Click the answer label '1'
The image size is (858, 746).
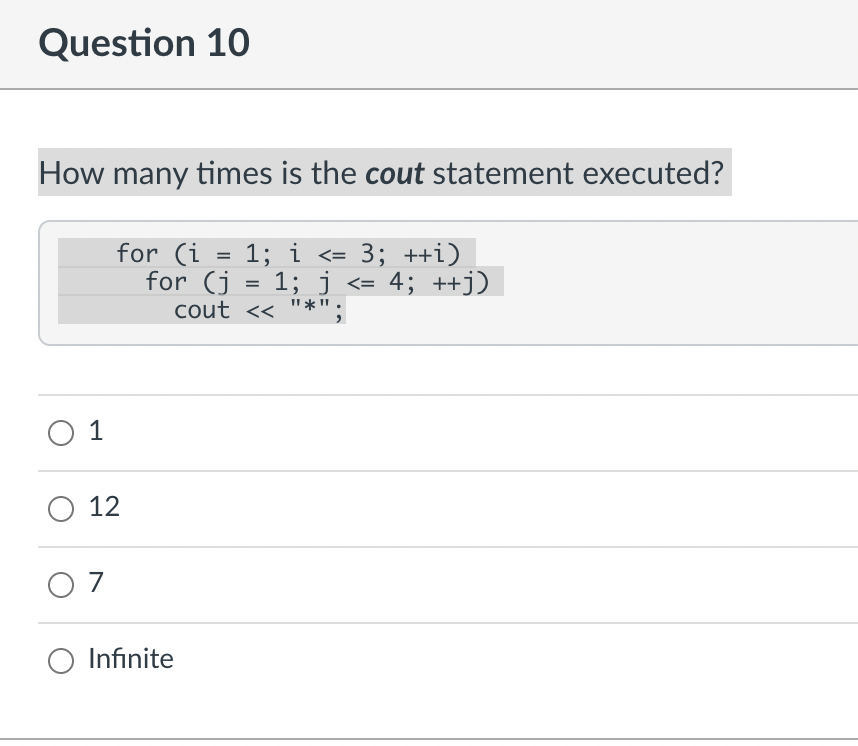point(96,431)
